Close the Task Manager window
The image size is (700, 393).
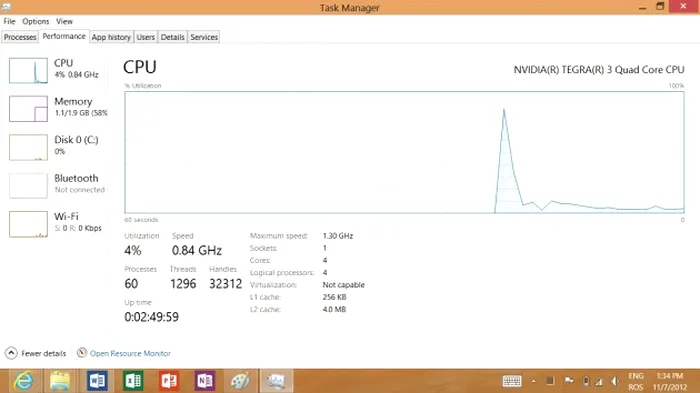point(683,6)
